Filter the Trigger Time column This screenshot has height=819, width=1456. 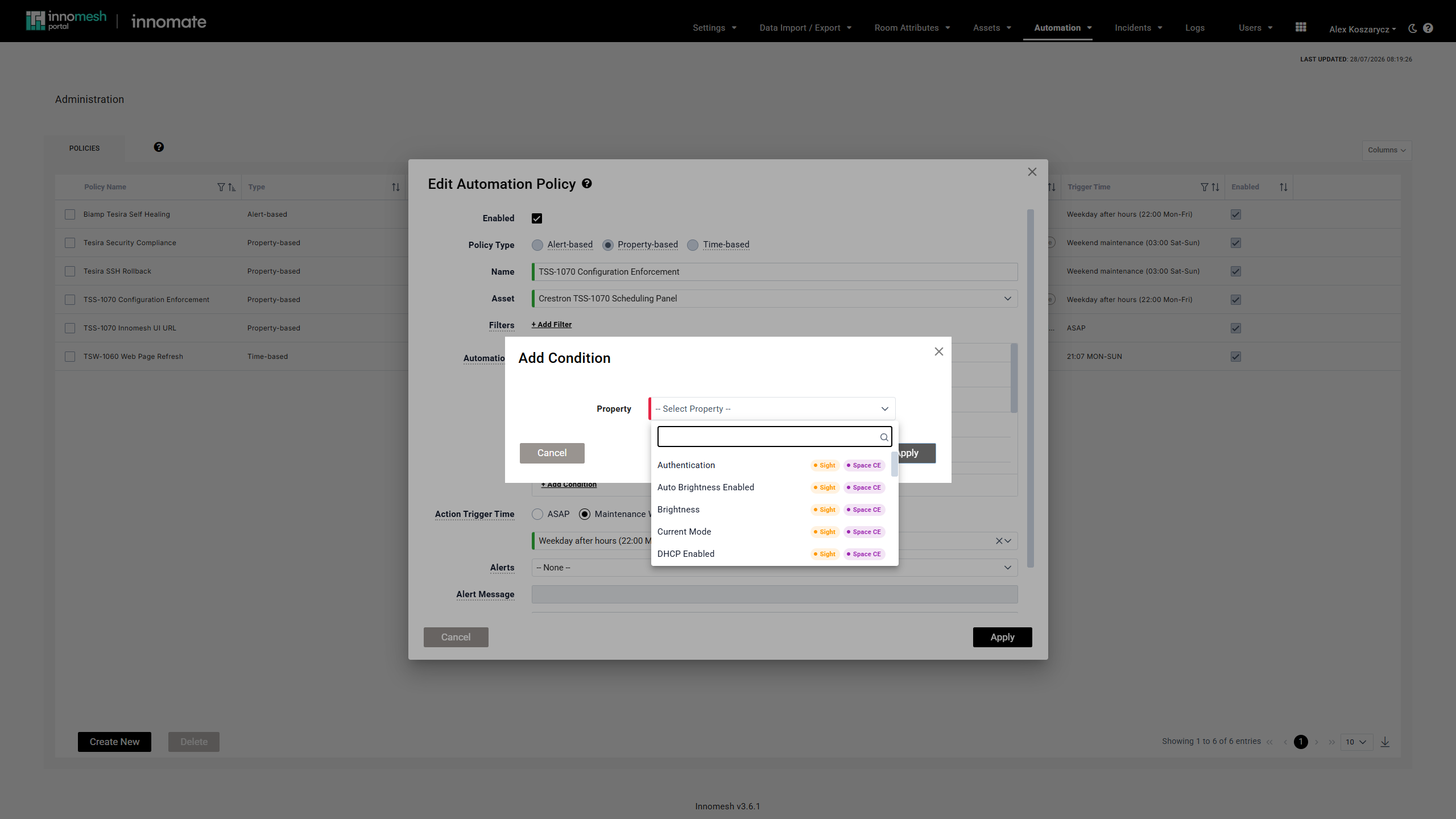(1205, 187)
